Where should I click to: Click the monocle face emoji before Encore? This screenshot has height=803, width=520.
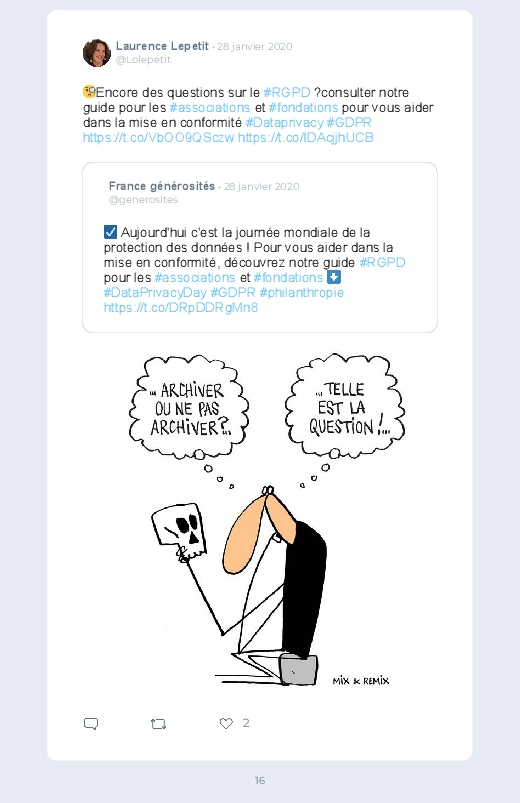(89, 92)
